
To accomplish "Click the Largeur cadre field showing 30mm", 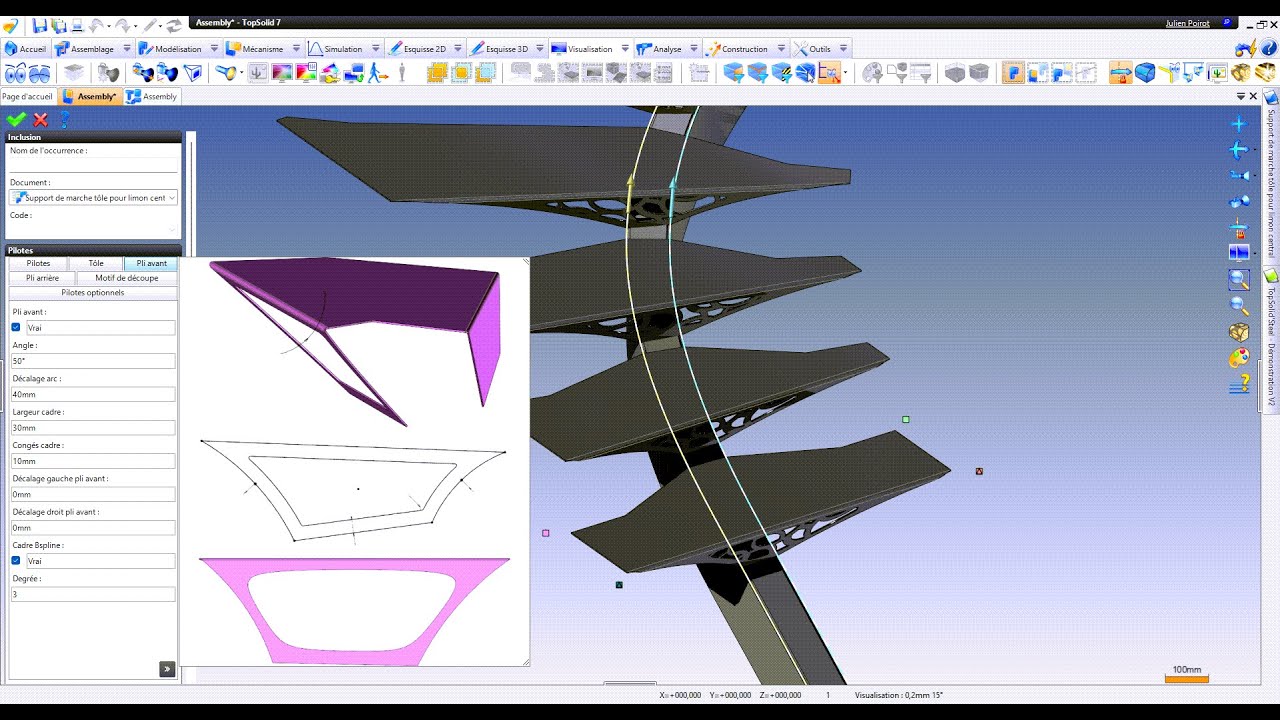I will click(92, 428).
